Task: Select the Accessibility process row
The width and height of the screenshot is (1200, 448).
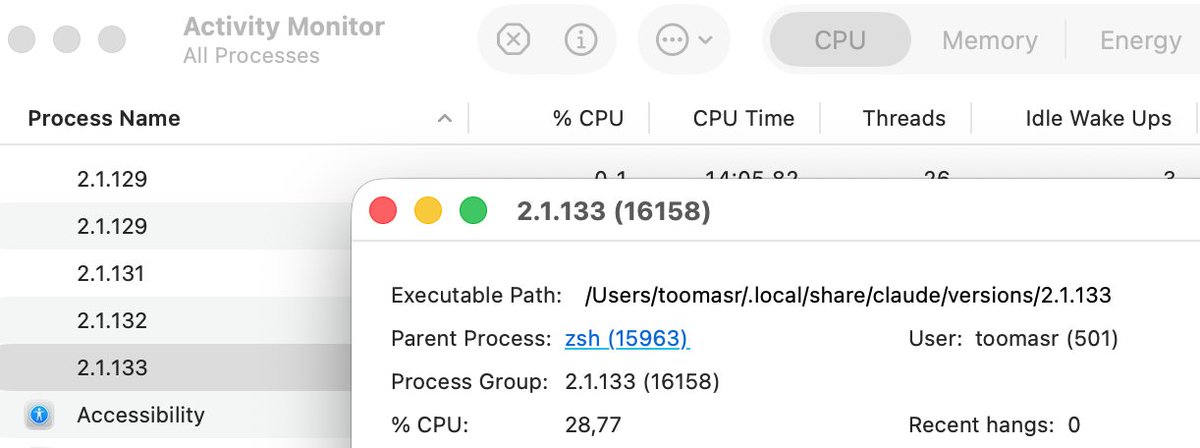Action: tap(176, 414)
